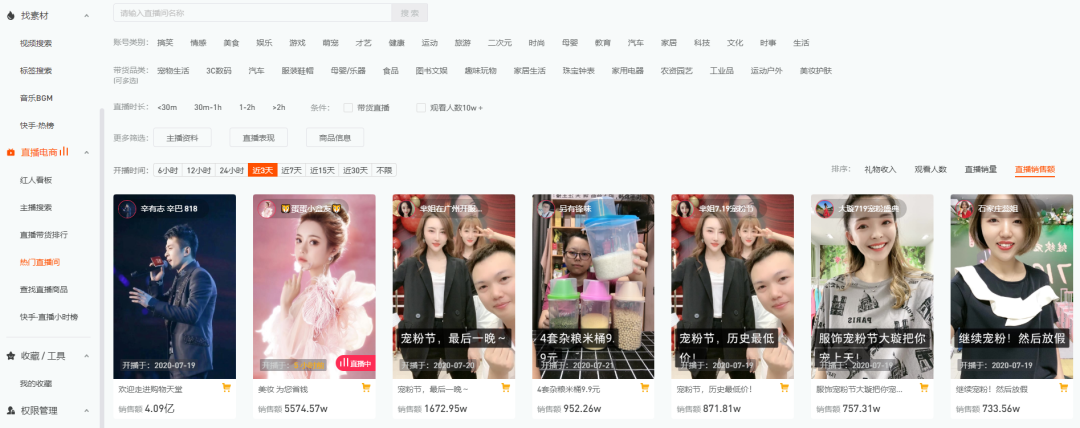The width and height of the screenshot is (1080, 428).
Task: Click the bar chart icon next to 直播电商
Action: (x=64, y=151)
